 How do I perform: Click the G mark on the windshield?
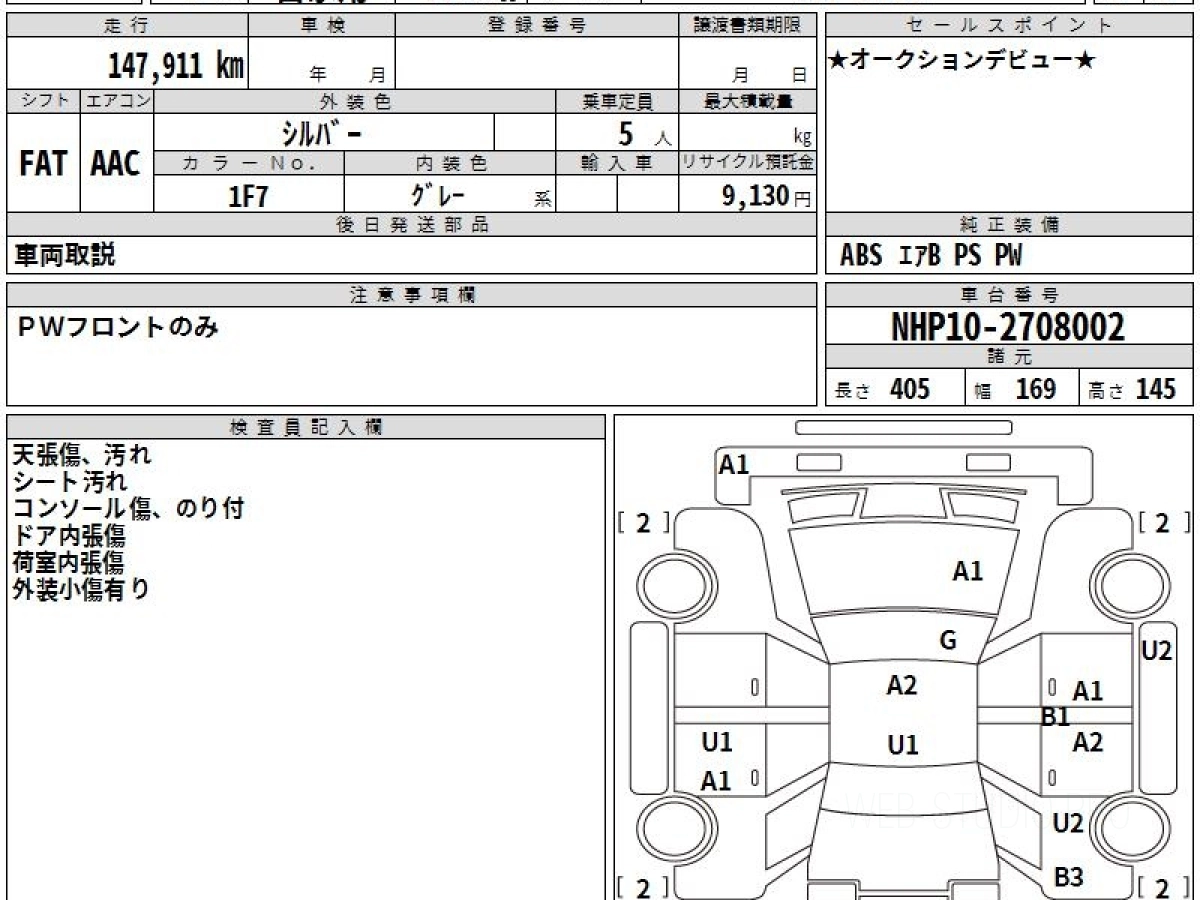tap(948, 641)
